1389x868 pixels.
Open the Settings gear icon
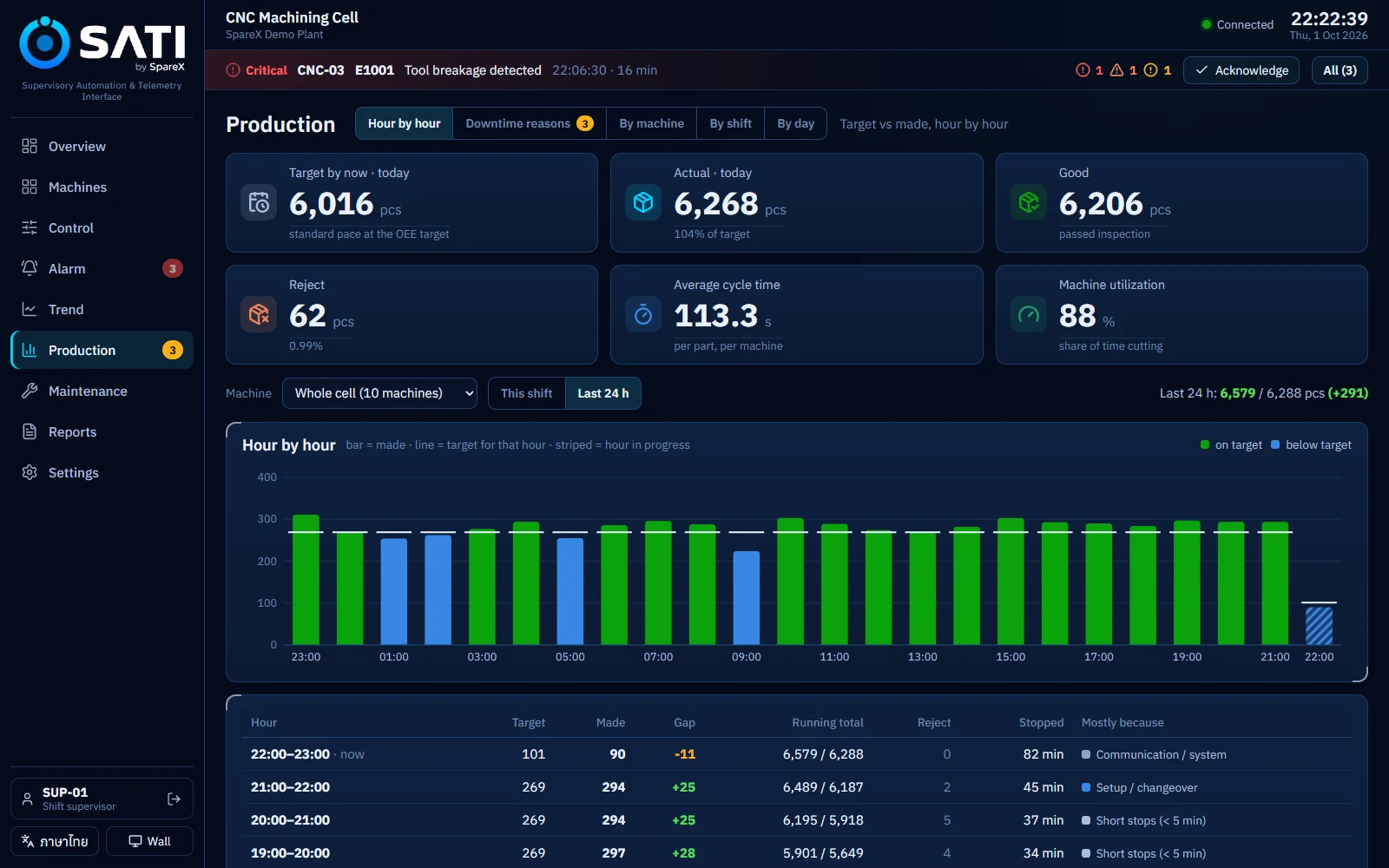coord(30,472)
